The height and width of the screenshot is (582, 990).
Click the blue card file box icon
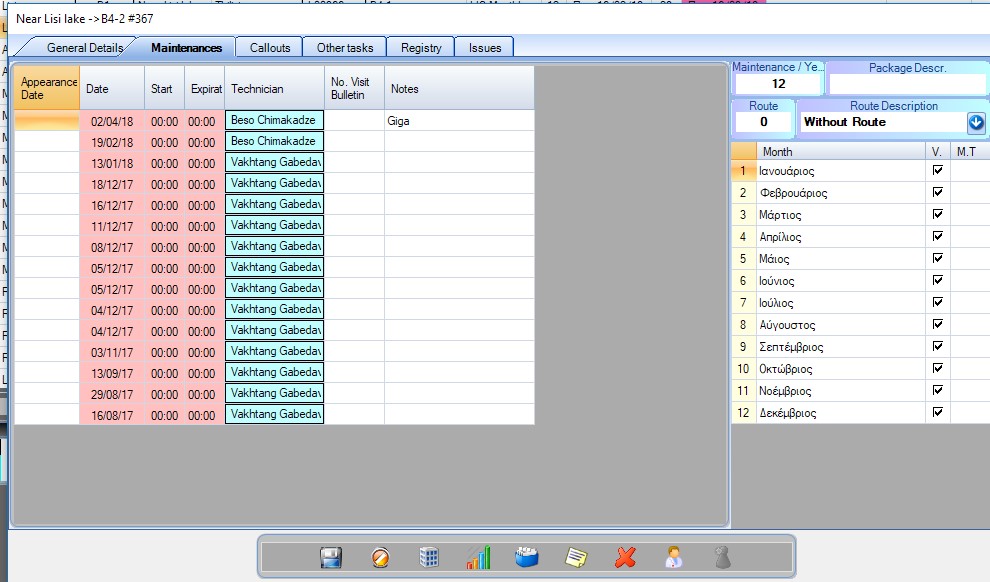(527, 558)
